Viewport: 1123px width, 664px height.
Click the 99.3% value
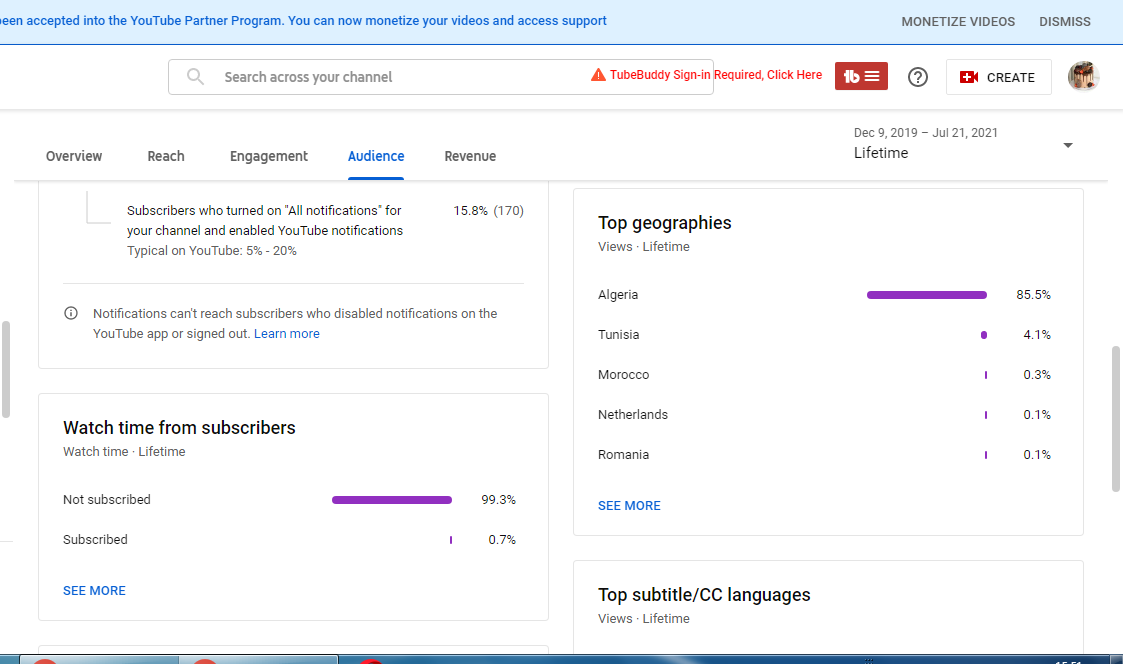[x=498, y=500]
